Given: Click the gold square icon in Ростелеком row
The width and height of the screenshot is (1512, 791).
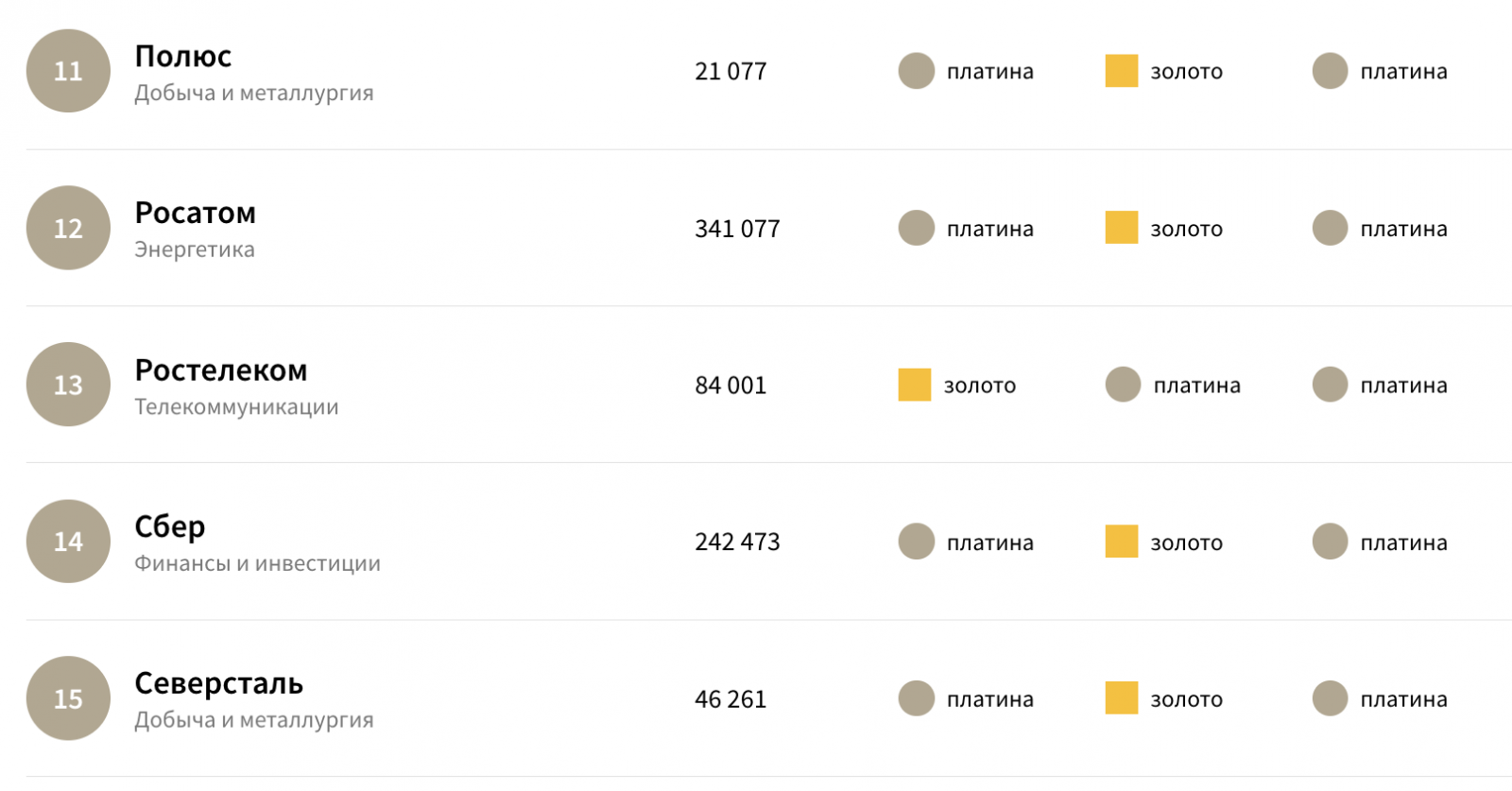Looking at the screenshot, I should coord(914,385).
